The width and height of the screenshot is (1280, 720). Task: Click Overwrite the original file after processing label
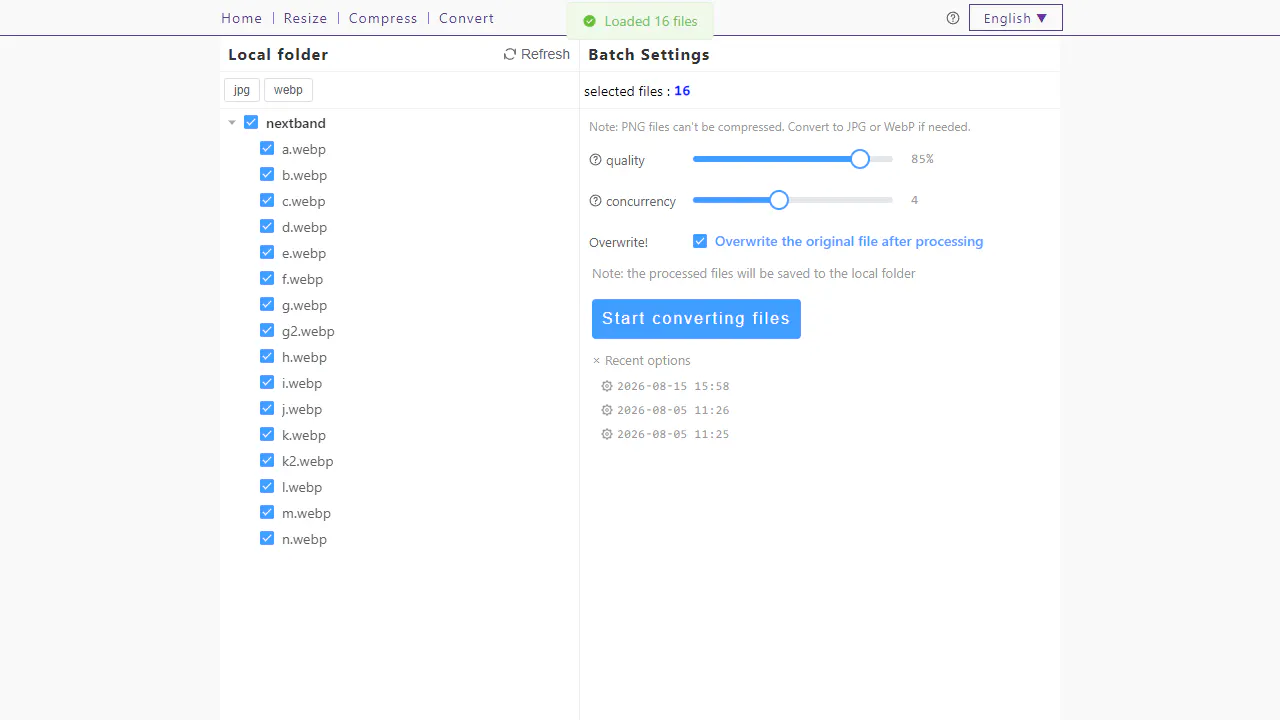(849, 241)
